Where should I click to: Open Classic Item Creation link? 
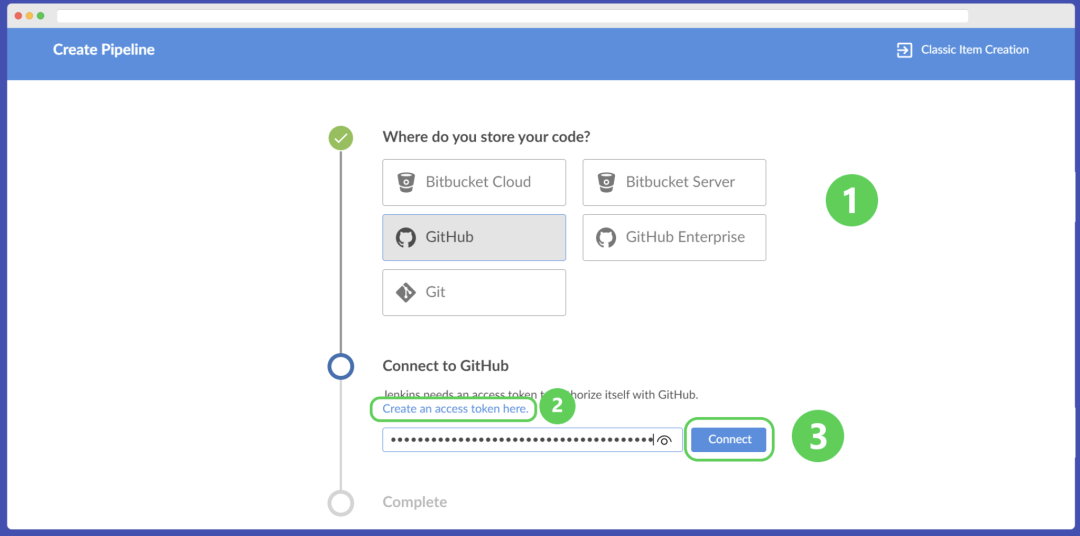(x=974, y=50)
